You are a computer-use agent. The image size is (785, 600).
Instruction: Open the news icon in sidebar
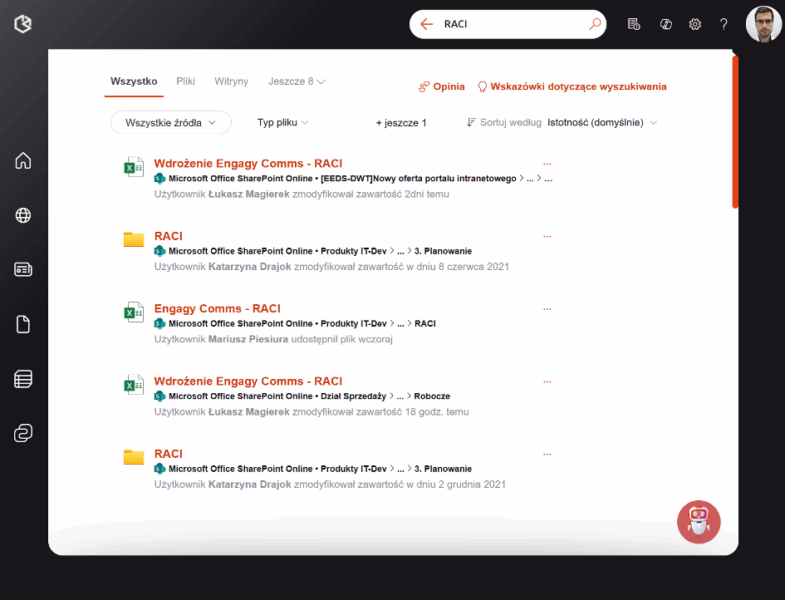pos(23,270)
